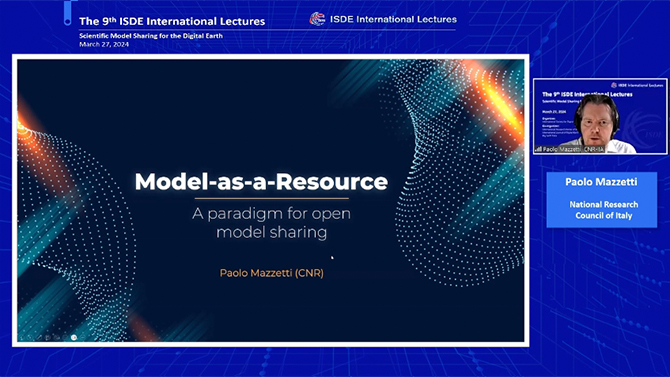Open the see-all-slides grid icon

point(47,337)
